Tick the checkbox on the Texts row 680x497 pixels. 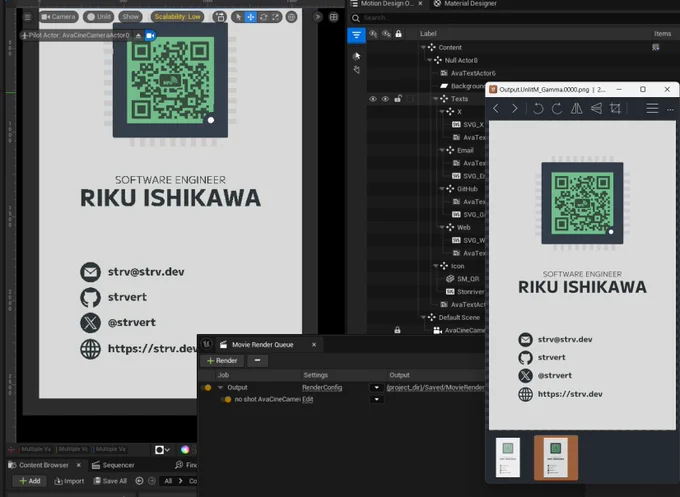410,99
